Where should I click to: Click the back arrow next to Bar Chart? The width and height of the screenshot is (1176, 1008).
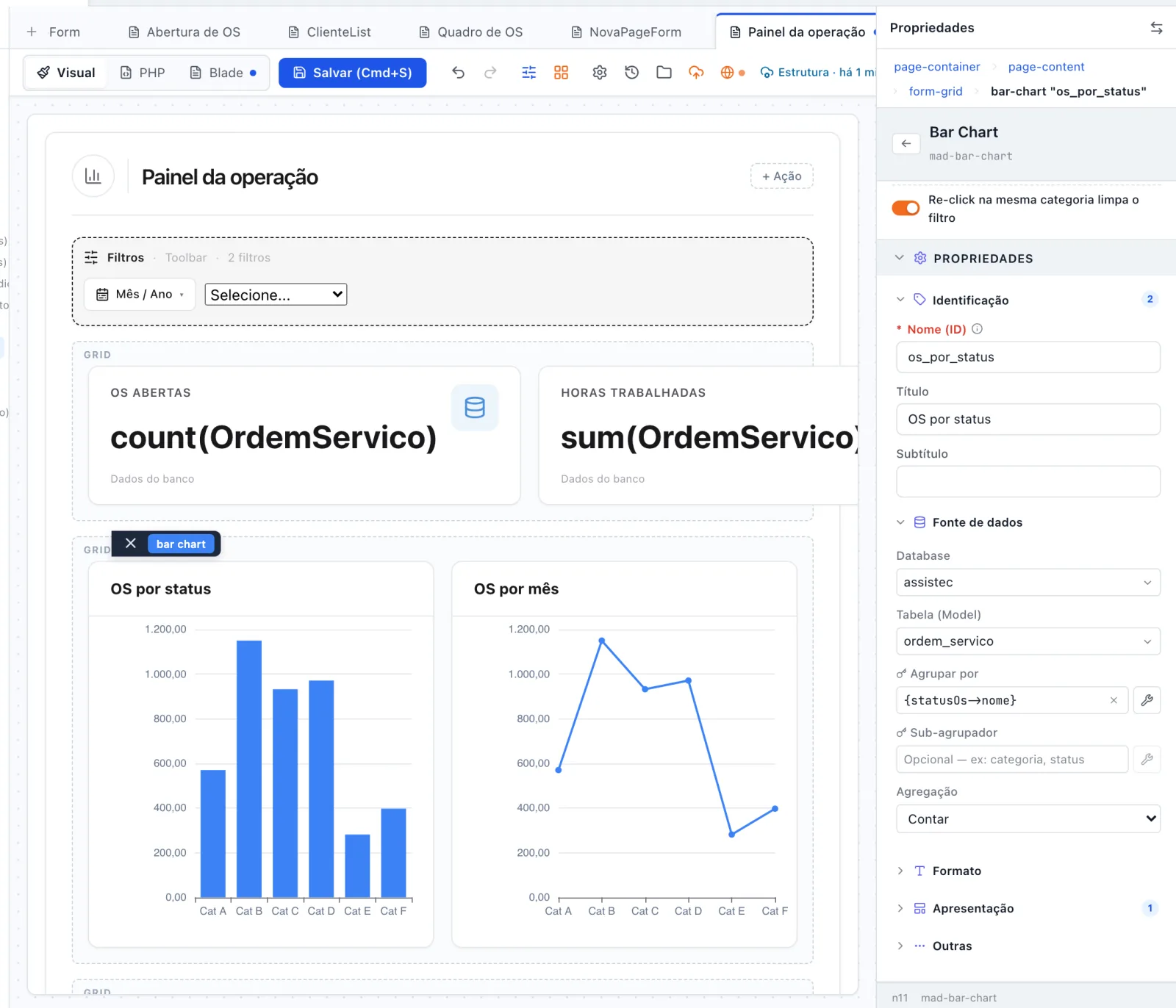tap(906, 143)
